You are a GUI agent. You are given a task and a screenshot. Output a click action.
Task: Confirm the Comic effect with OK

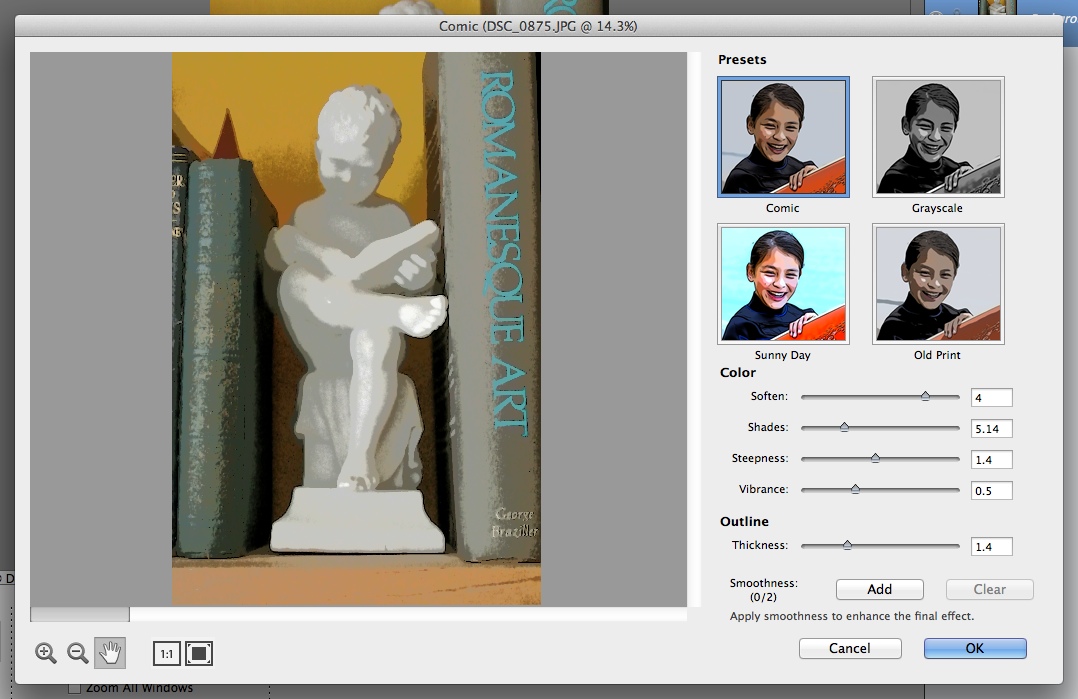975,648
